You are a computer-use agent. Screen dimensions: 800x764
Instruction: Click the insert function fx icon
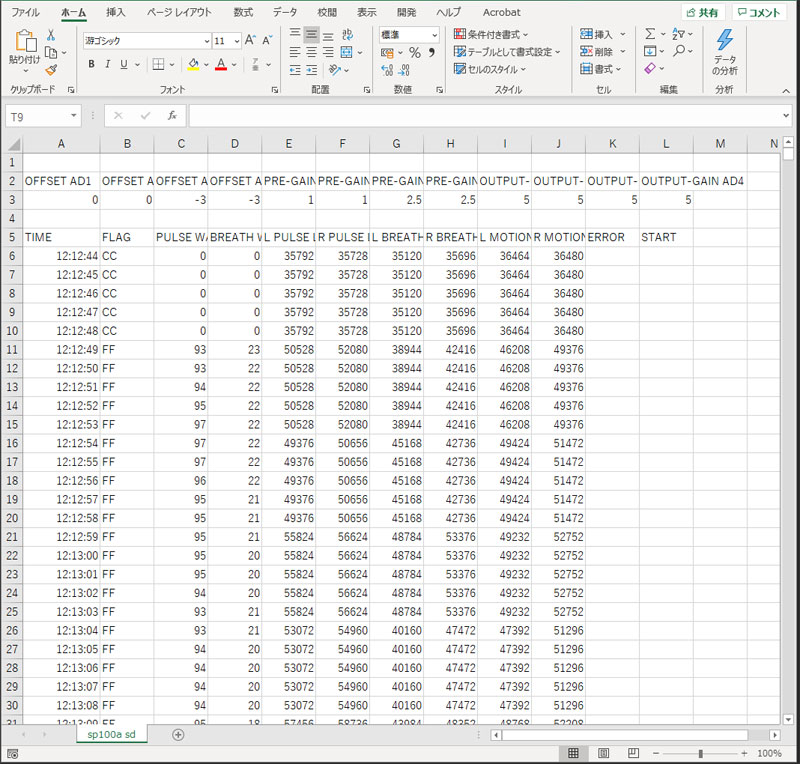172,116
